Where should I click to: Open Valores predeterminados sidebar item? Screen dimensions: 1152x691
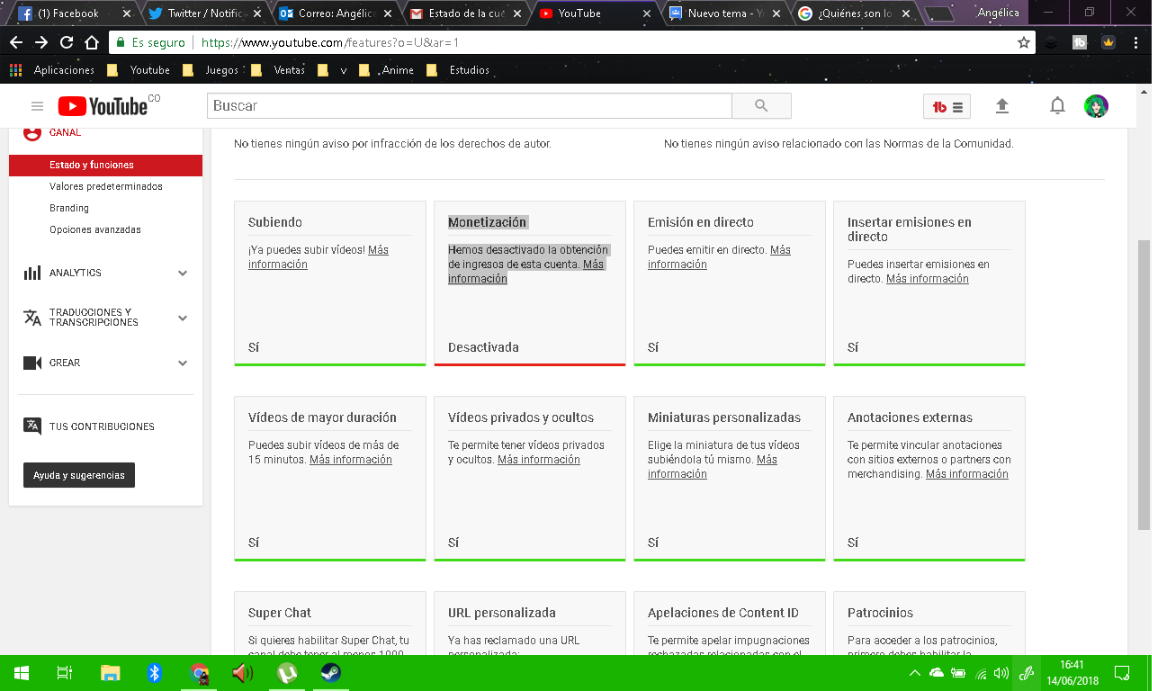coord(105,187)
